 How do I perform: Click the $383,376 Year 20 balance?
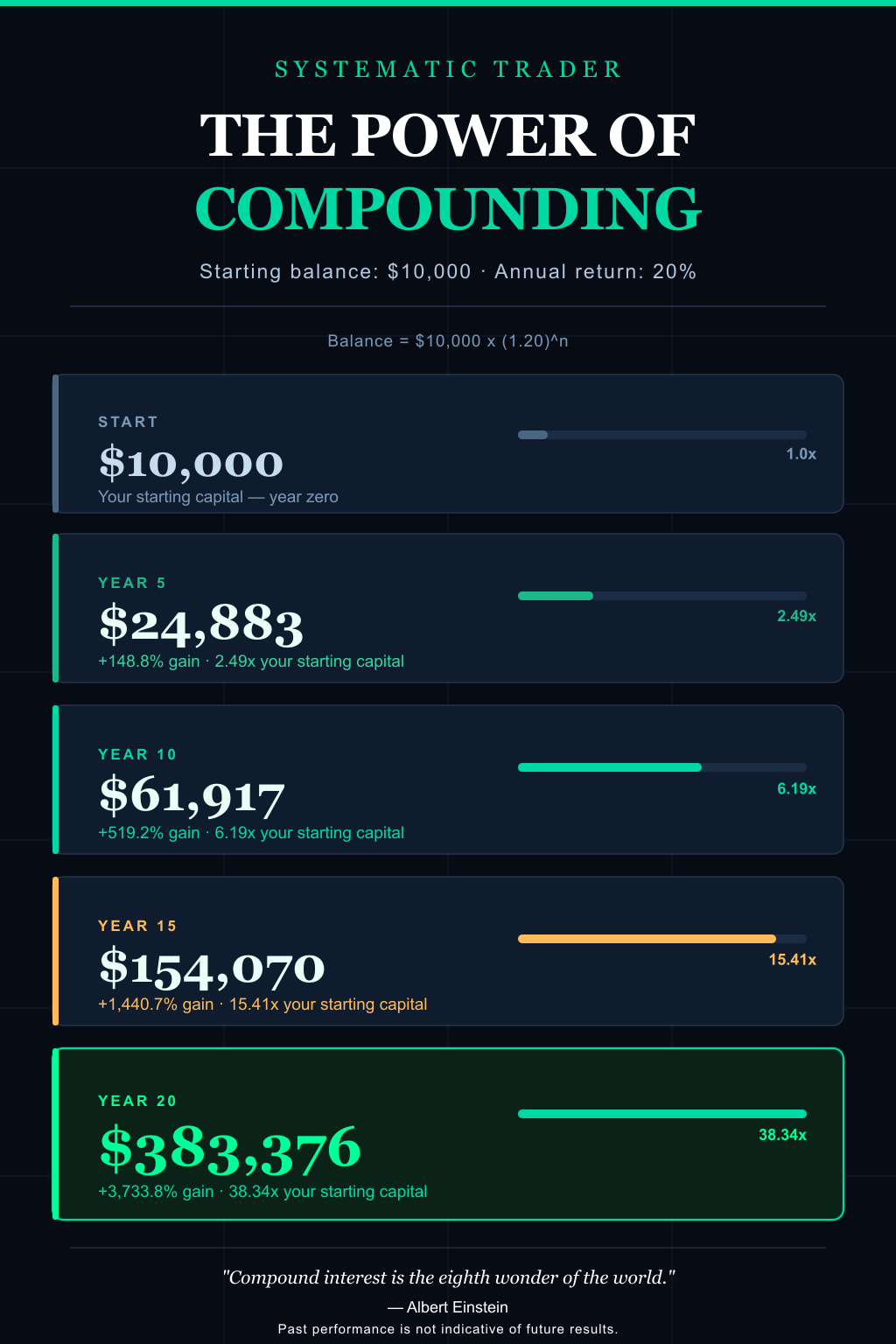[230, 1150]
